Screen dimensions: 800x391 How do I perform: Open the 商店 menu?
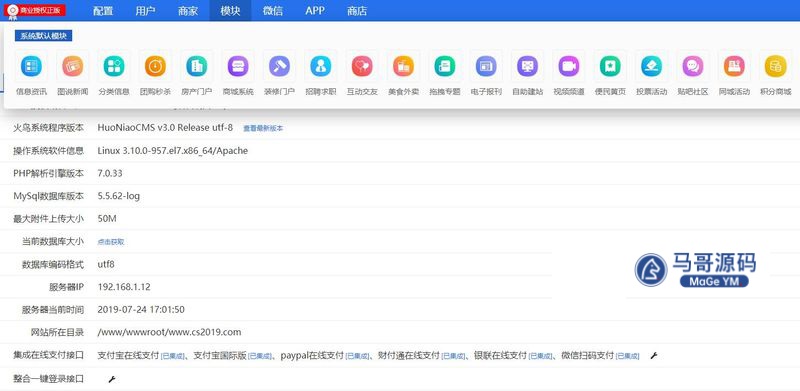[357, 11]
